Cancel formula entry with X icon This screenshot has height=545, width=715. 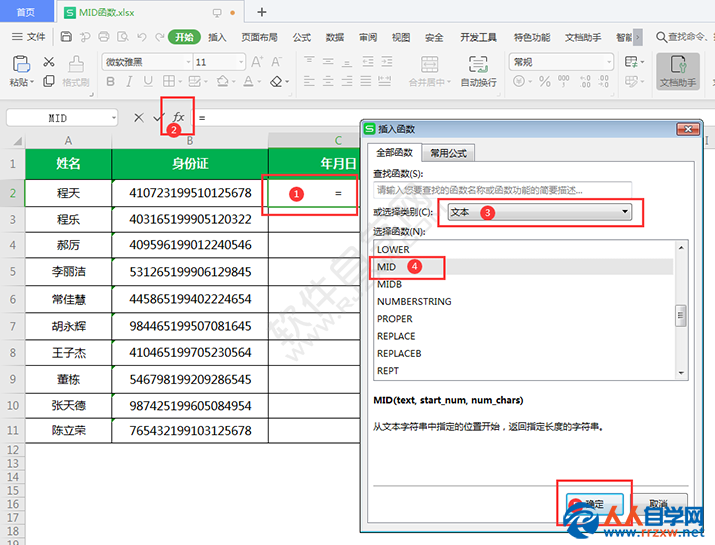[x=139, y=118]
